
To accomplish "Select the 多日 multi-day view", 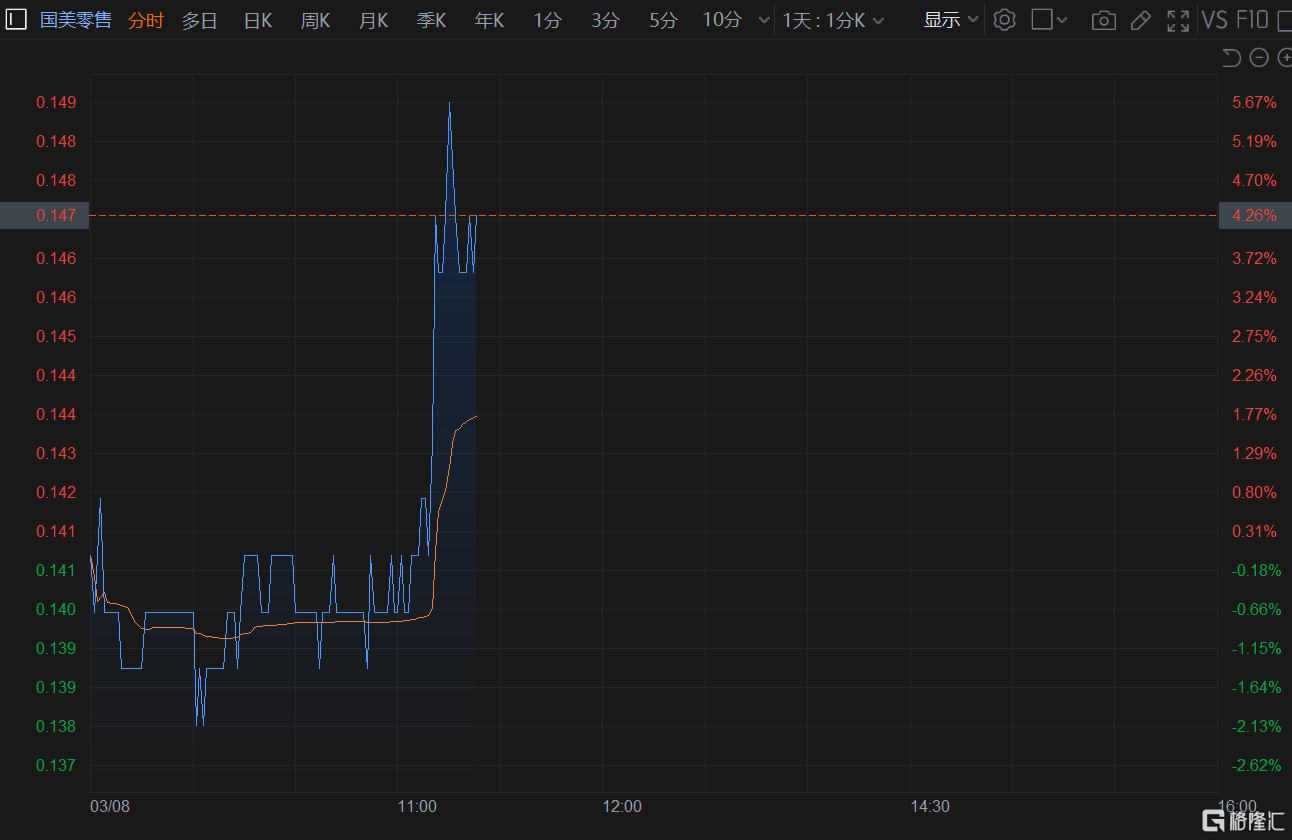I will click(x=199, y=20).
